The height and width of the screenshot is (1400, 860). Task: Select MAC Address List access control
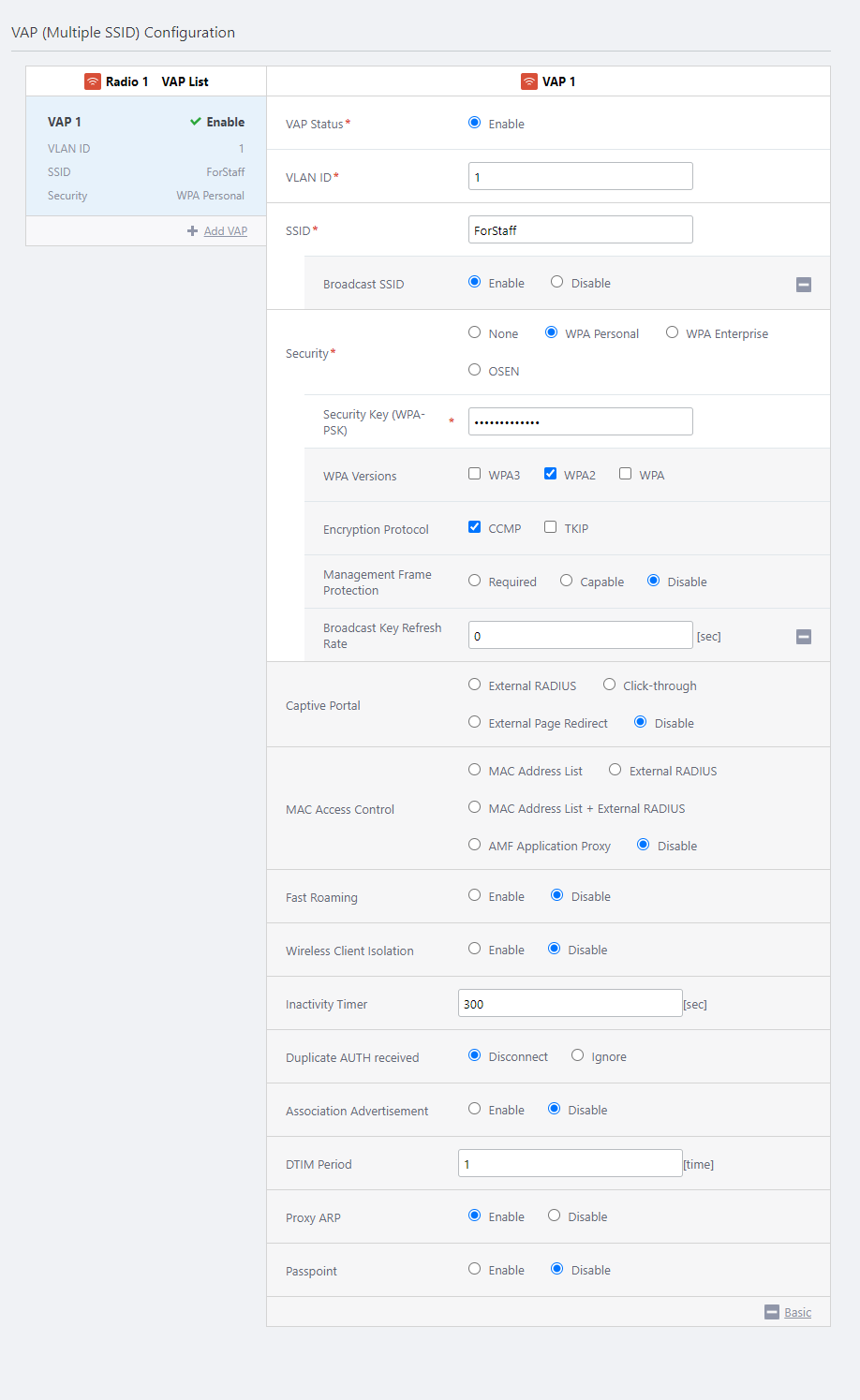[x=475, y=770]
